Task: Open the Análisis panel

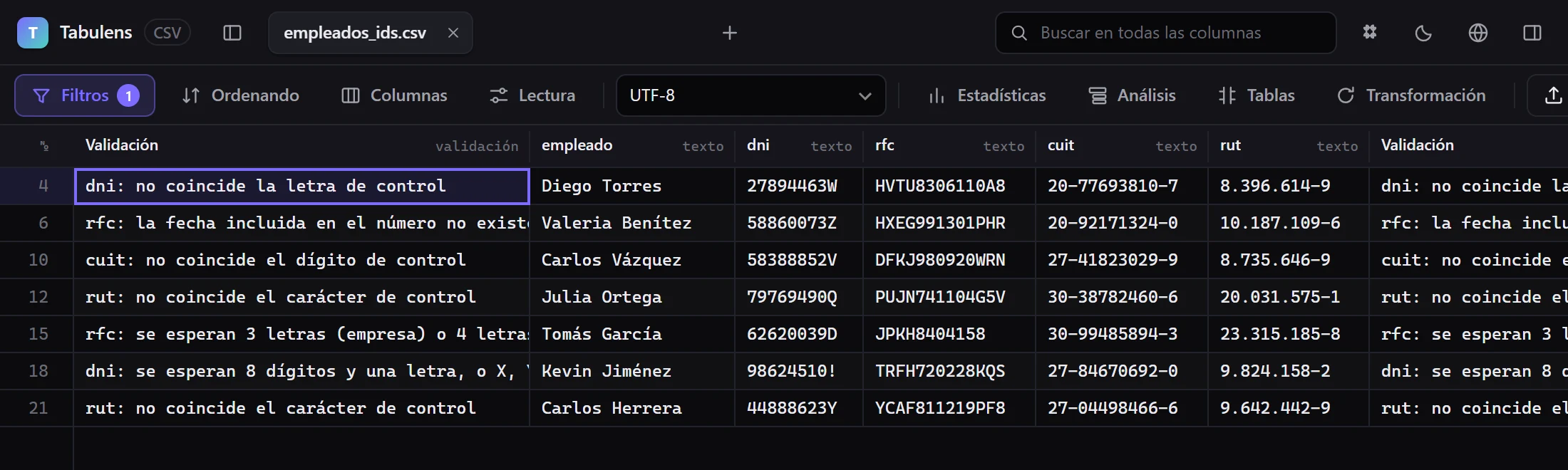Action: 1133,95
